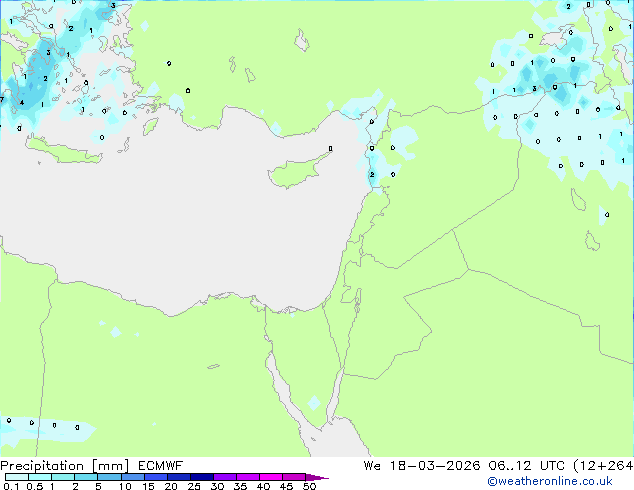Image resolution: width=634 pixels, height=490 pixels.
Task: Click the 'We' weekday label
Action: pyautogui.click(x=372, y=466)
